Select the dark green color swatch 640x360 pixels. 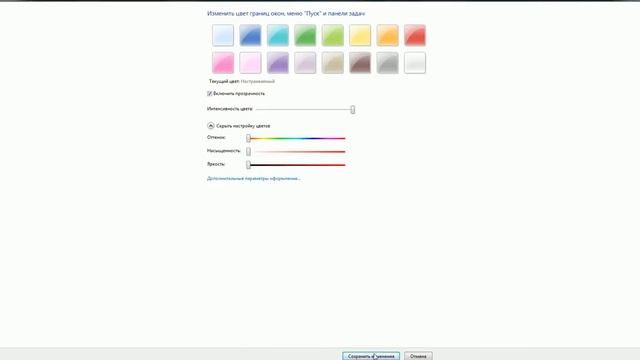305,35
